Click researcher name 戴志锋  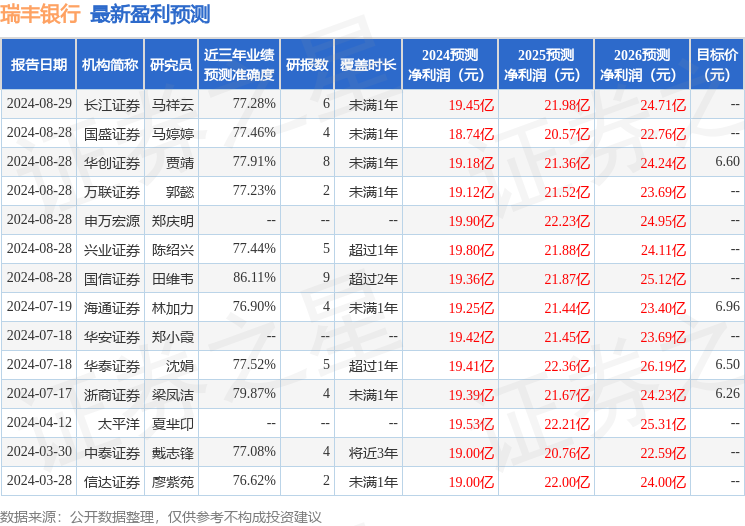point(173,453)
